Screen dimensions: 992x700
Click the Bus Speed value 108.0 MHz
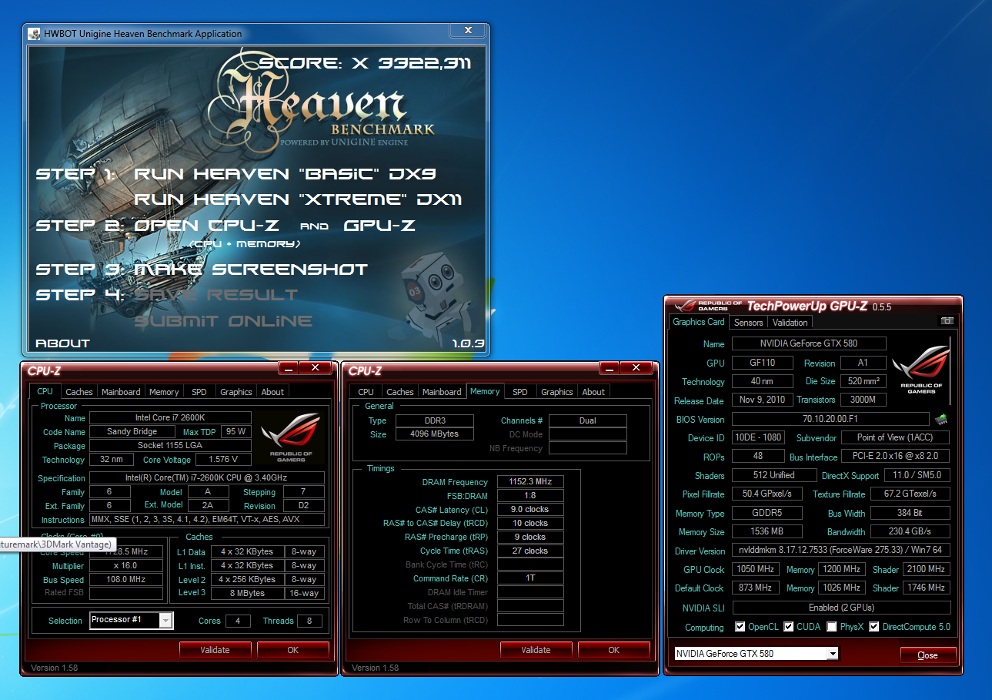coord(126,580)
